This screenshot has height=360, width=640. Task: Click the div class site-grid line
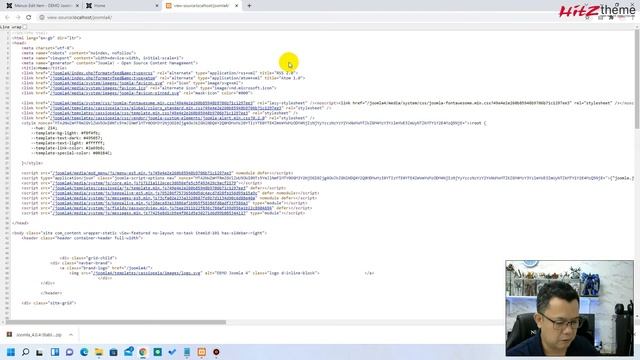pyautogui.click(x=49, y=303)
